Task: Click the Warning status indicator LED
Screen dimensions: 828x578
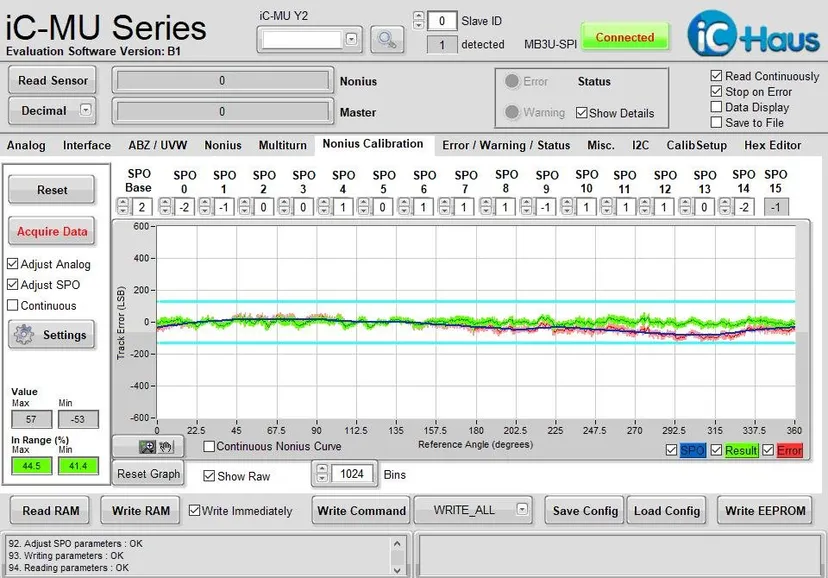Action: point(511,112)
